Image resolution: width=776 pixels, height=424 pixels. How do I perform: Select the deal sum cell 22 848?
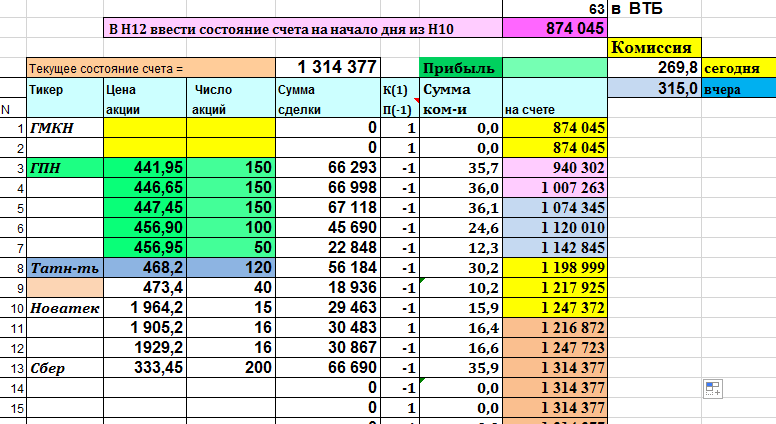click(328, 248)
